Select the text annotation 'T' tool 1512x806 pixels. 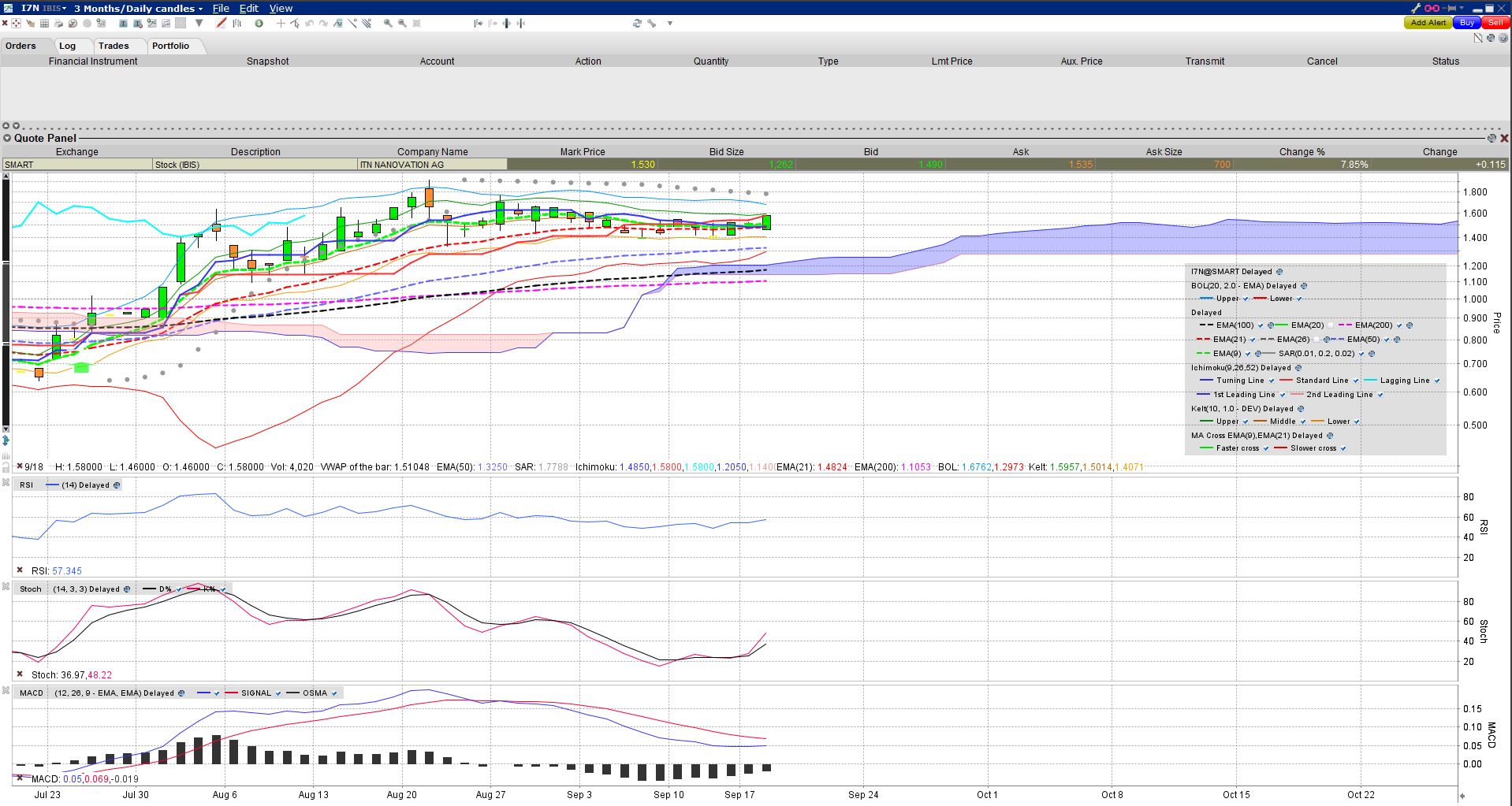click(123, 23)
